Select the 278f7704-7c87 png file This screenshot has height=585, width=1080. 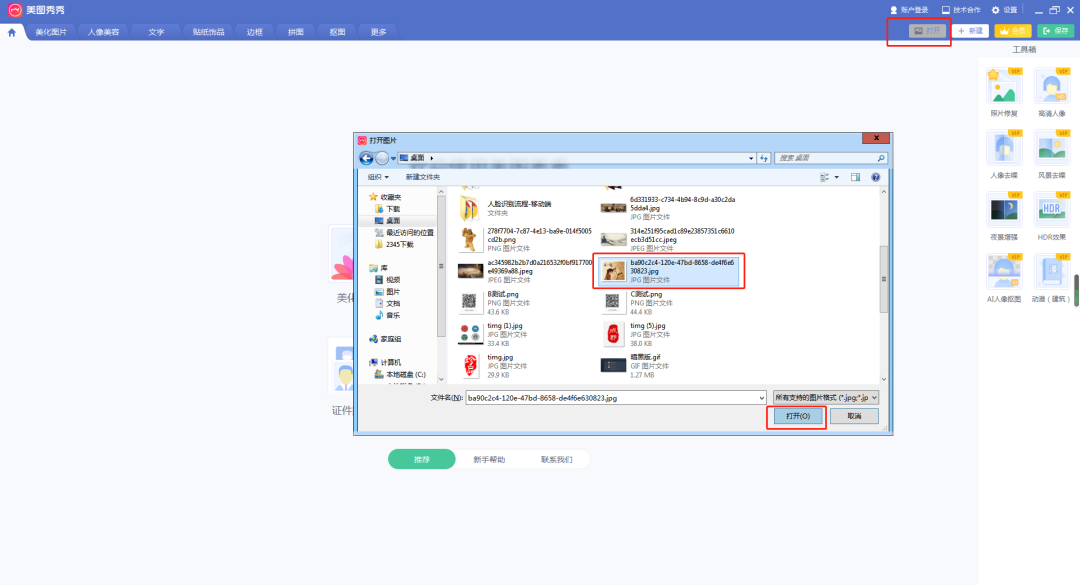click(x=525, y=240)
